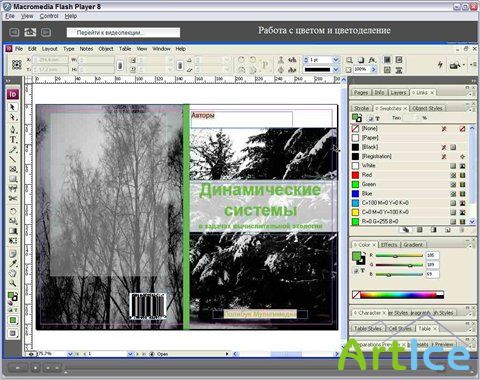Screen dimensions: 480x380
Task: Select the Pen tool
Action: (x=12, y=129)
